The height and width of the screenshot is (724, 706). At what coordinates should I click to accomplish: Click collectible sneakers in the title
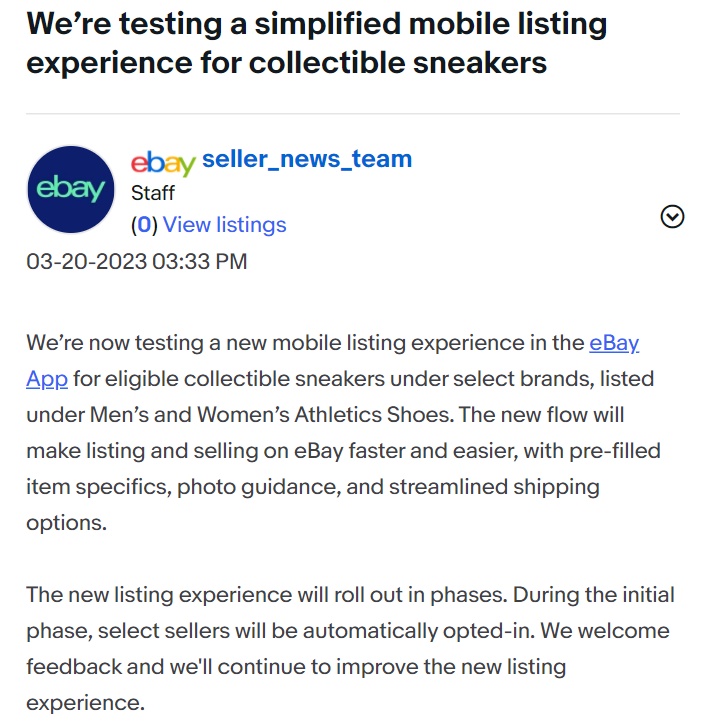398,63
